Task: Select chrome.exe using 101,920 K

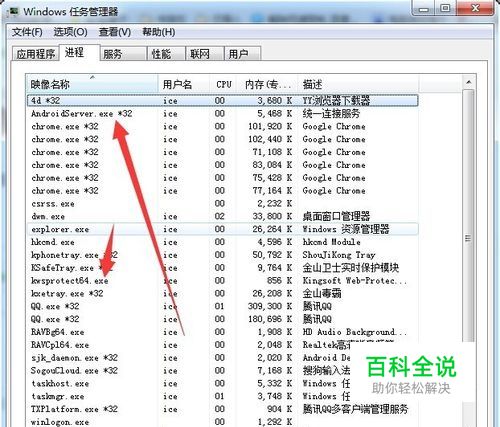Action: [x=223, y=126]
